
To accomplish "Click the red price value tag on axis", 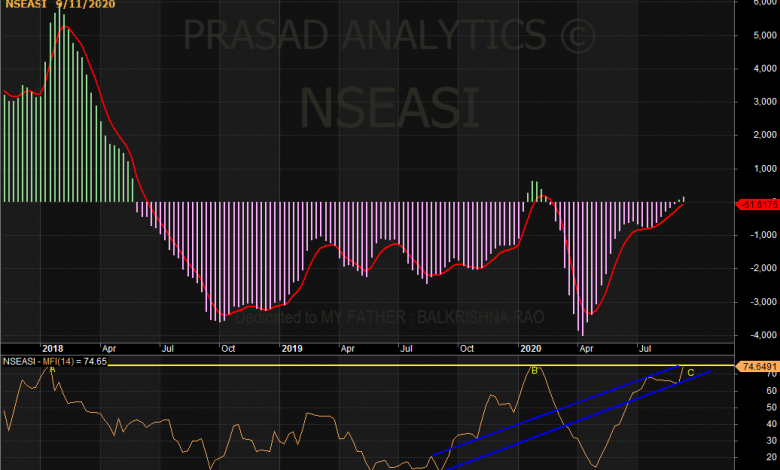I will pyautogui.click(x=756, y=205).
